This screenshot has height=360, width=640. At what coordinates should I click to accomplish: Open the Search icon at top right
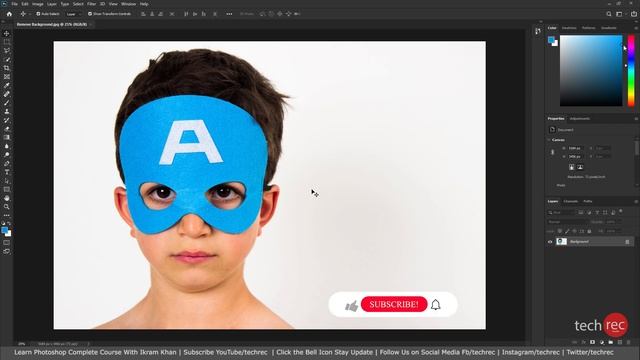pyautogui.click(x=609, y=14)
